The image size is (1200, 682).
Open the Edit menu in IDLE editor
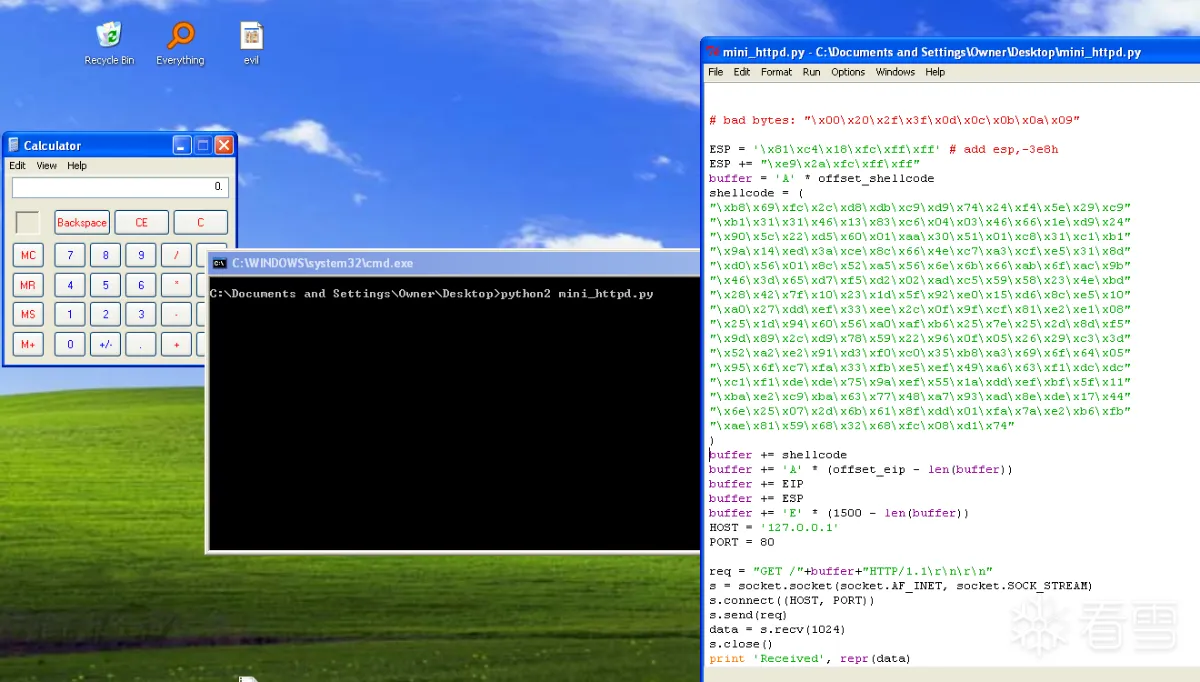[x=742, y=72]
